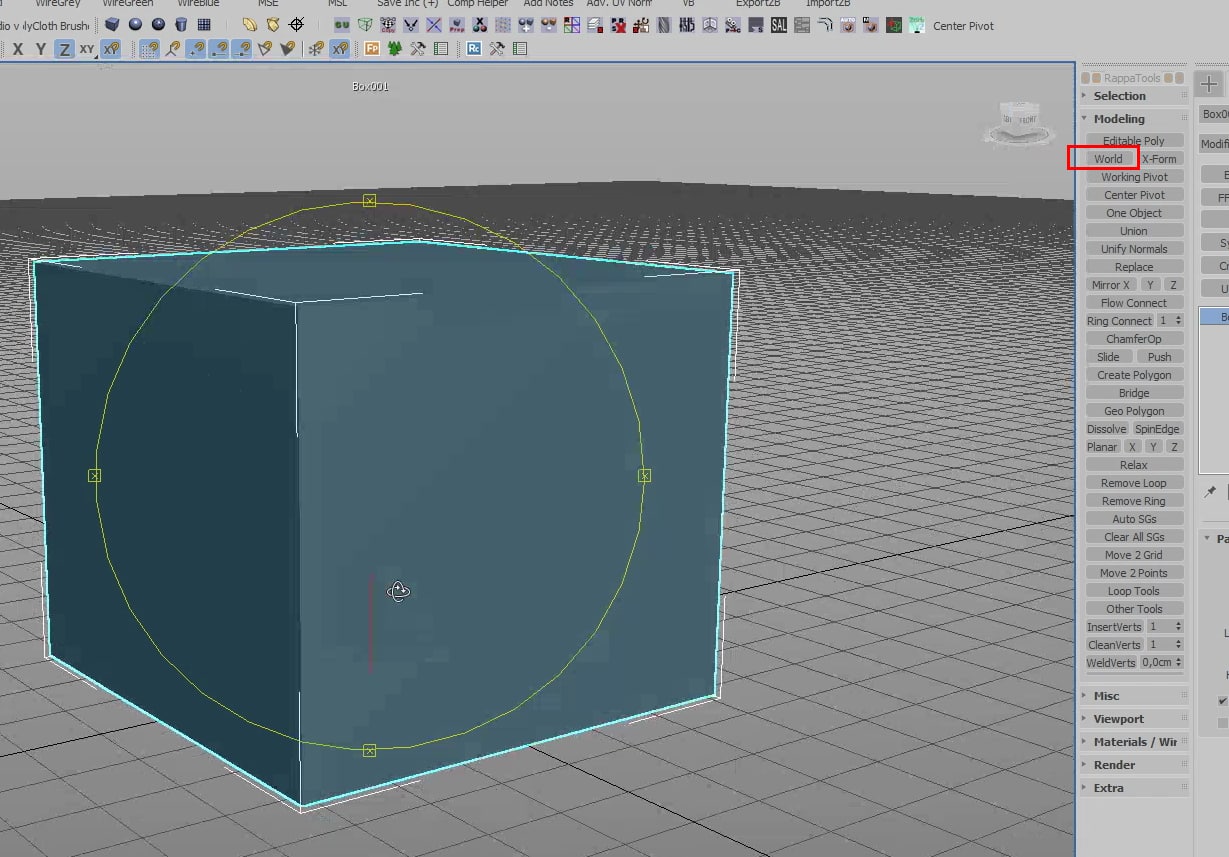Click the Save Inc (+) toolbar item
The image size is (1229, 857).
tap(407, 4)
